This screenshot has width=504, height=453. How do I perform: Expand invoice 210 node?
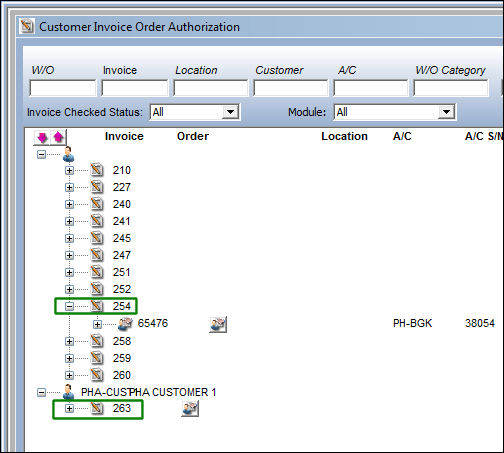(69, 171)
